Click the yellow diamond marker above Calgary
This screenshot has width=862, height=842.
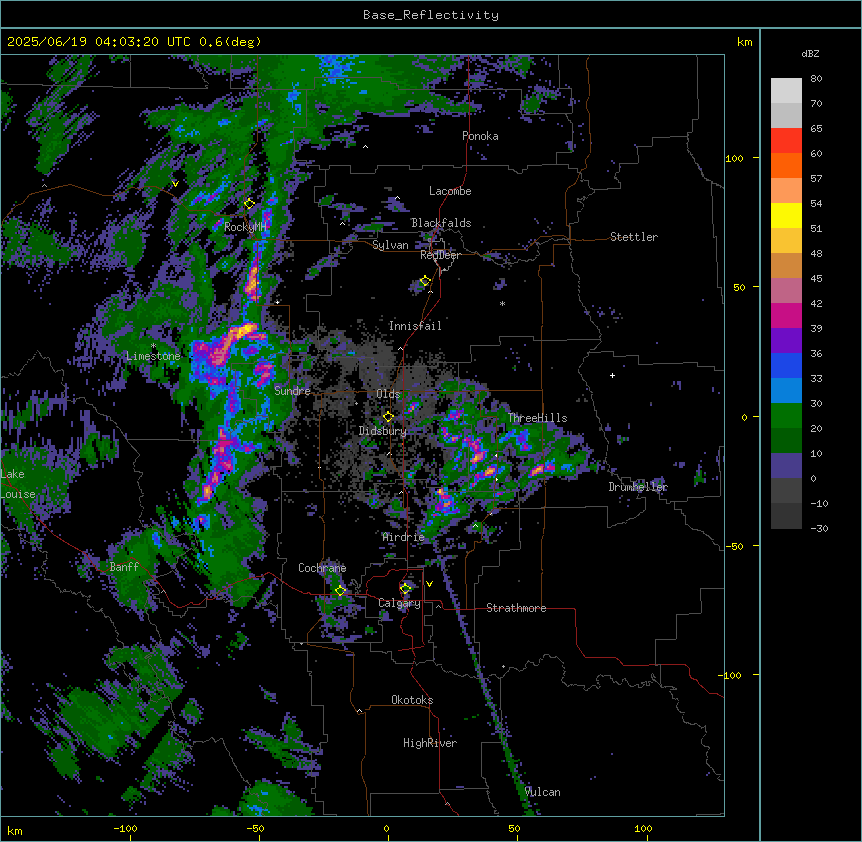point(405,589)
